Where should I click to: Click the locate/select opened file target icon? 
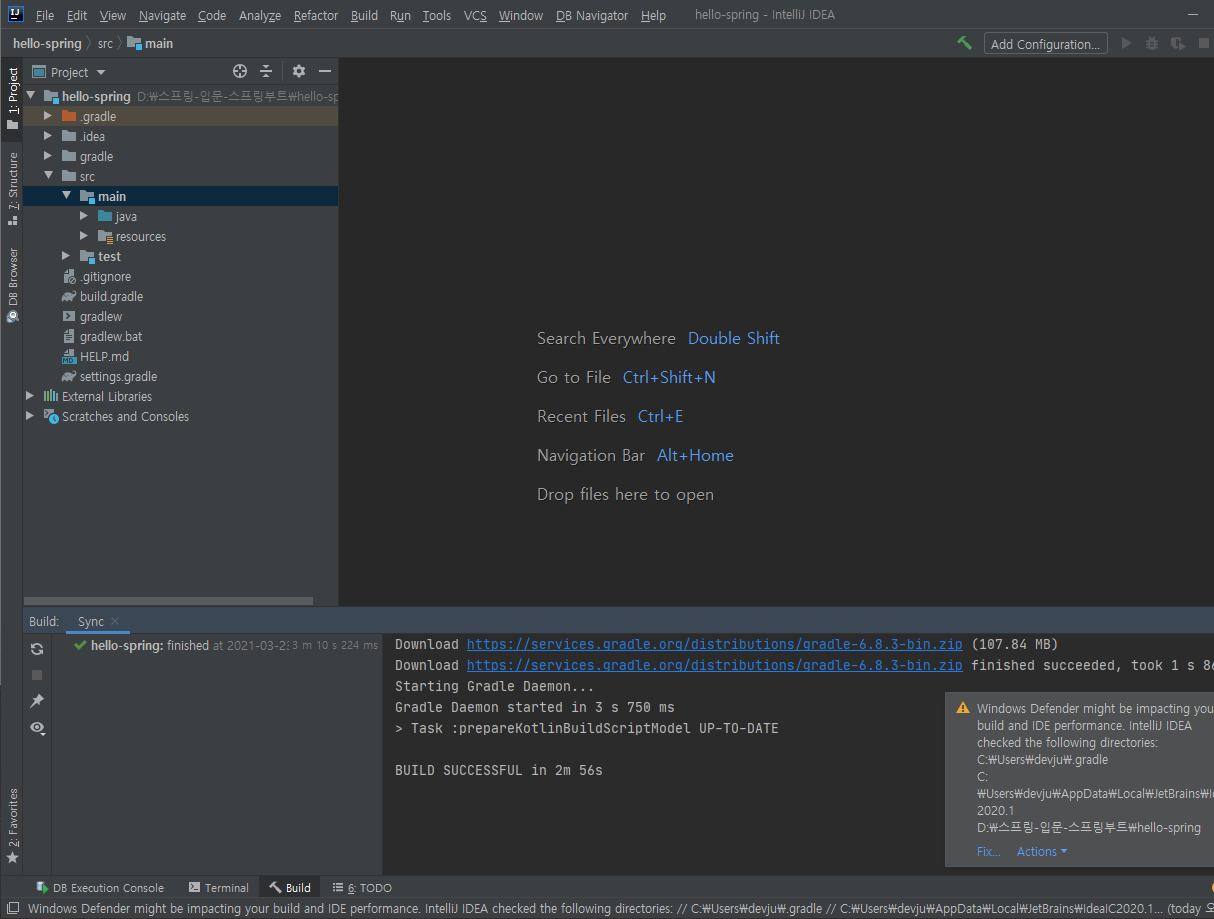coord(240,71)
